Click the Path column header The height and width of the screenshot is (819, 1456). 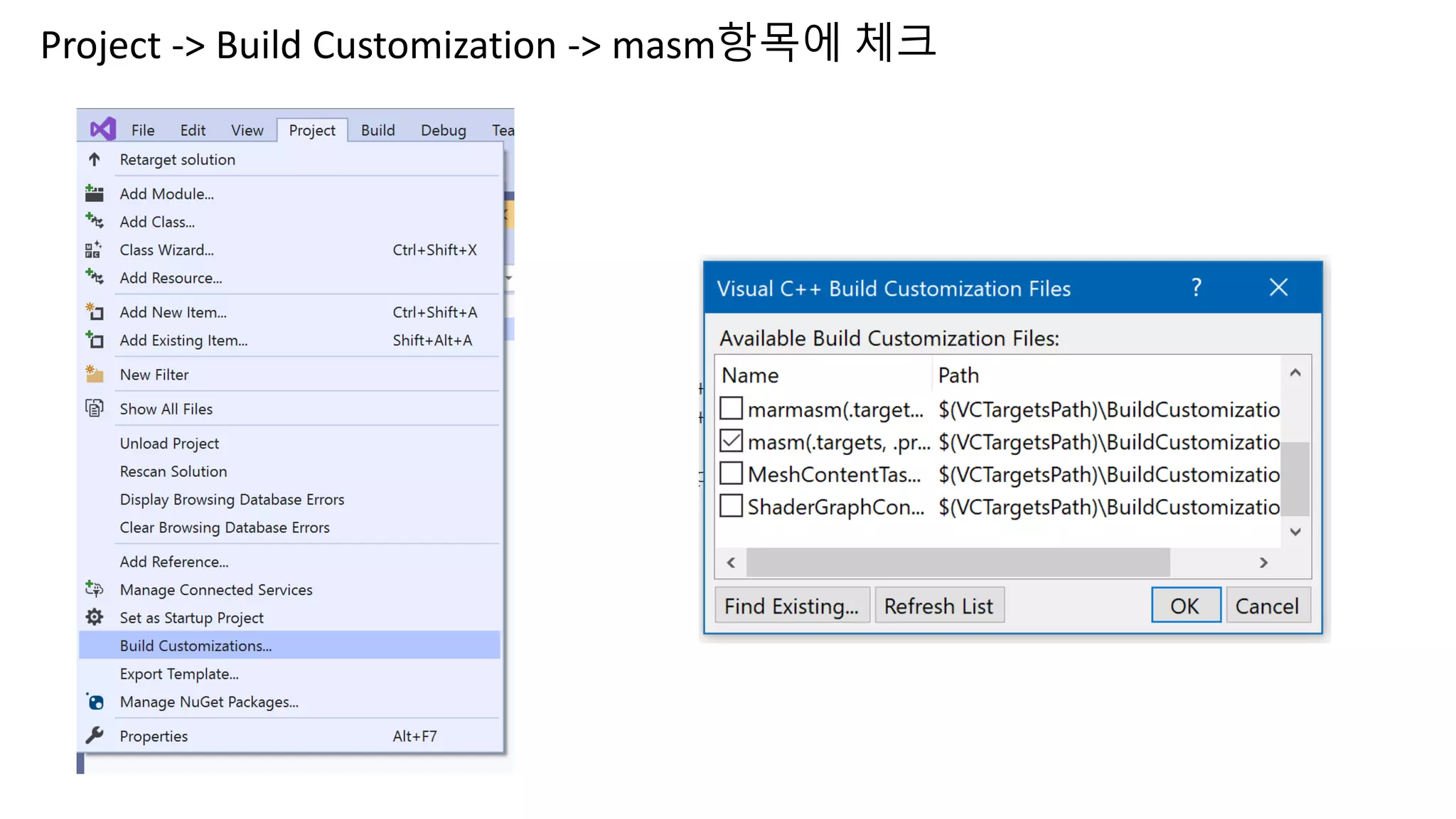(1106, 375)
